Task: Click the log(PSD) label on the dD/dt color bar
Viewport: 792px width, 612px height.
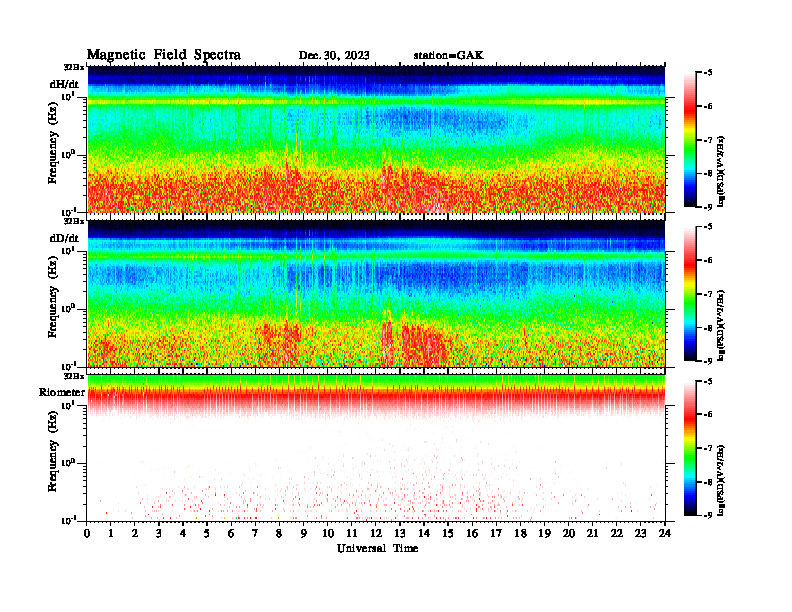Action: [721, 325]
